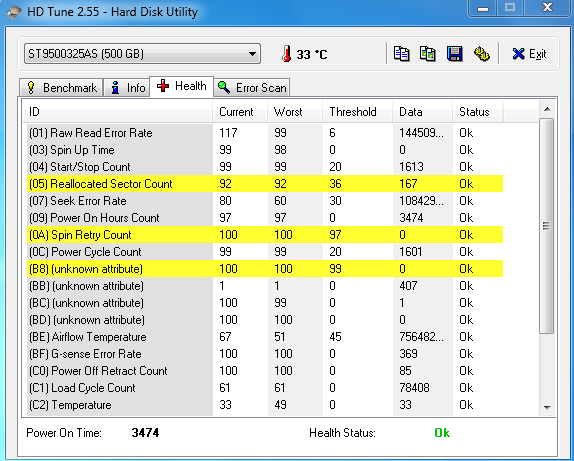Click the HD Tune app icon in title bar
This screenshot has width=574, height=461.
tap(14, 12)
